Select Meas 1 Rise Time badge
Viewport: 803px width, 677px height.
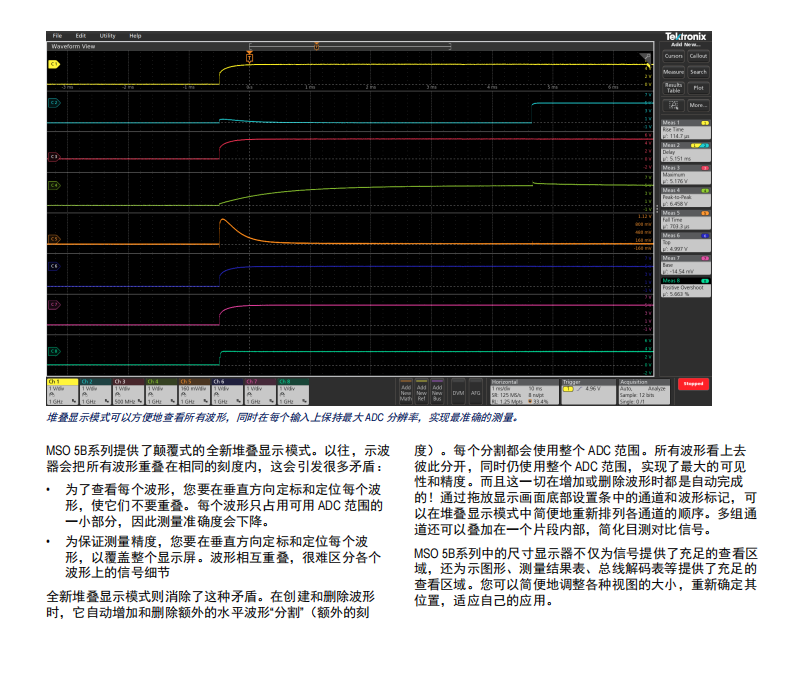pyautogui.click(x=686, y=130)
